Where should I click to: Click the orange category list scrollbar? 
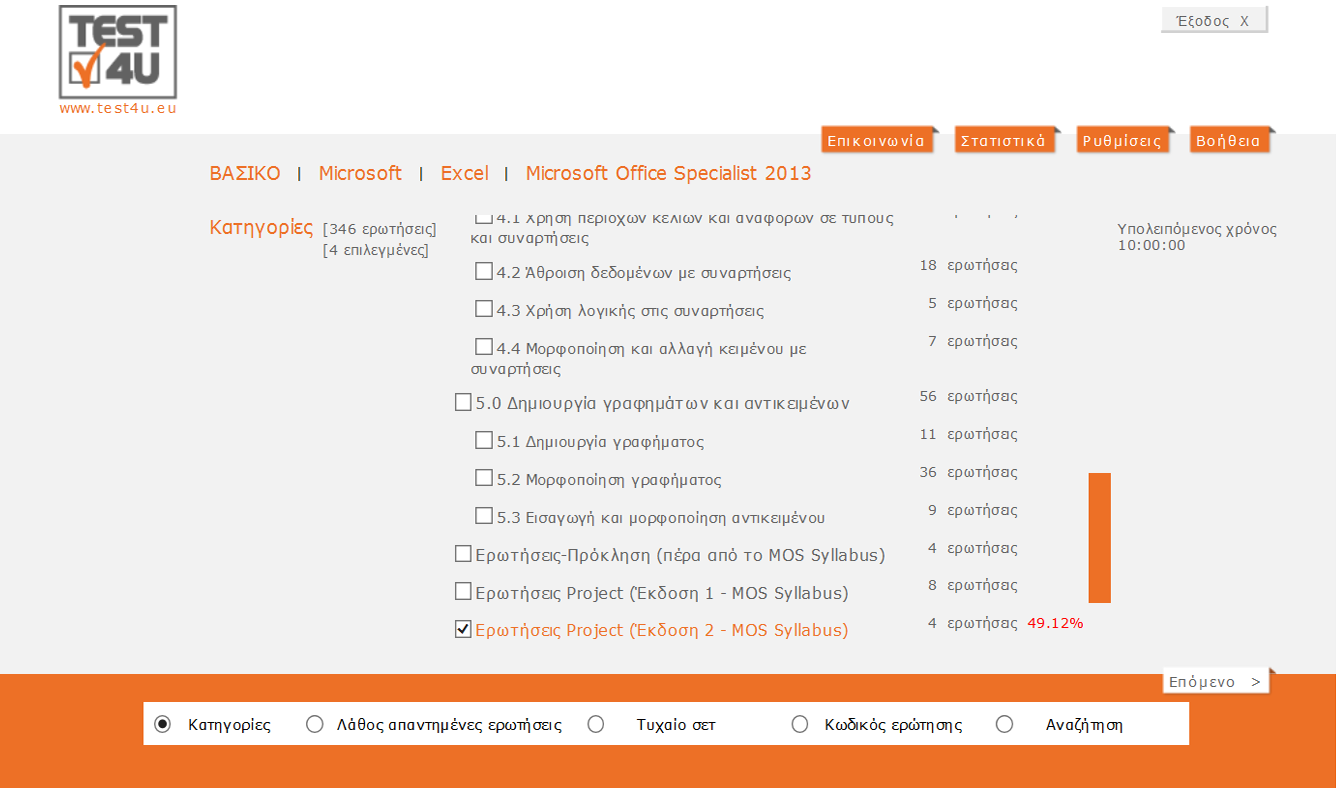(x=1100, y=538)
